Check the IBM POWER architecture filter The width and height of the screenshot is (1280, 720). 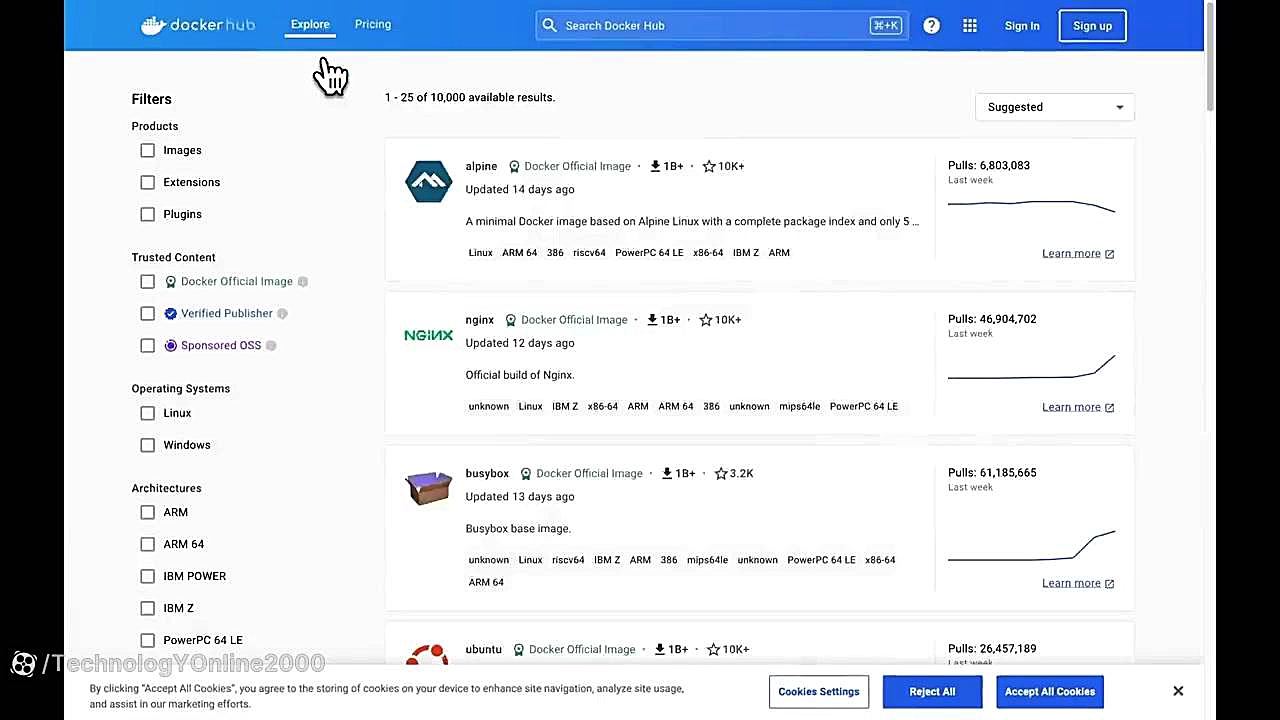pos(148,576)
